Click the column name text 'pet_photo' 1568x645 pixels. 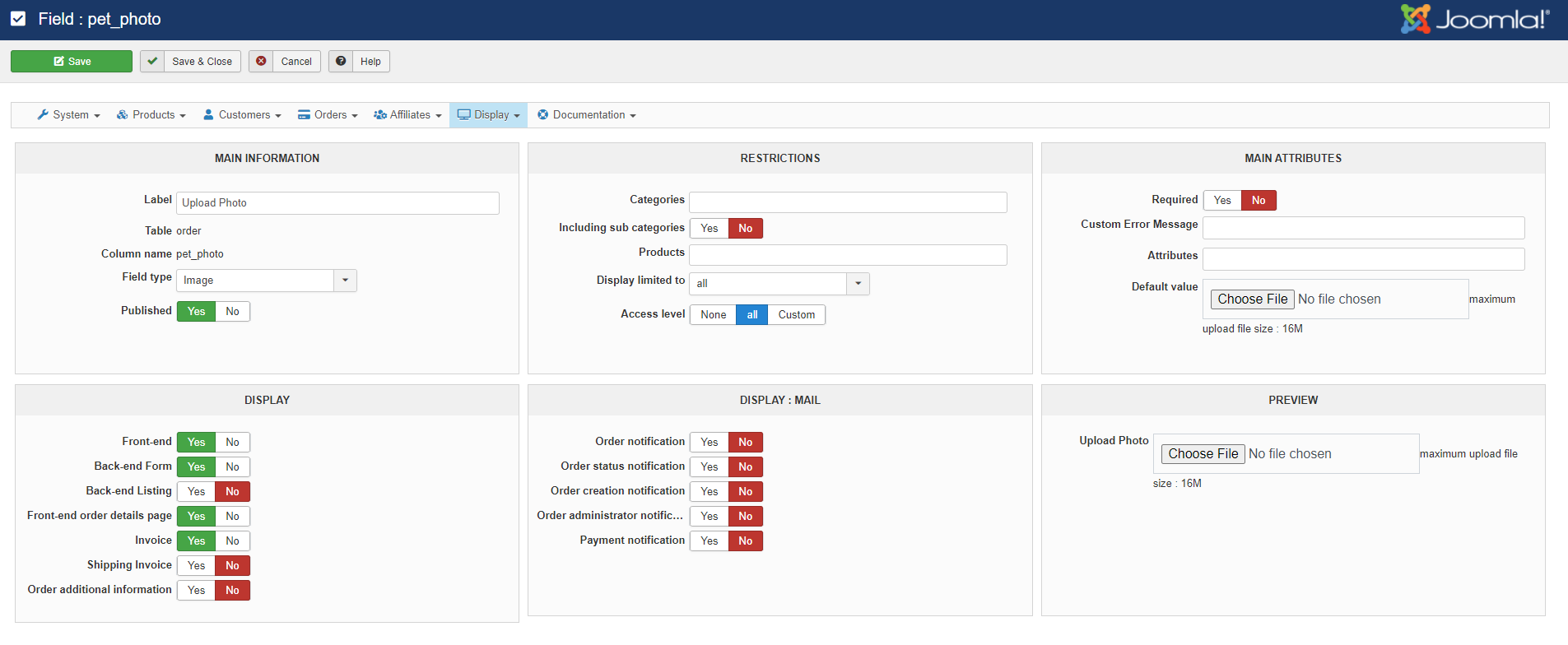pyautogui.click(x=200, y=254)
